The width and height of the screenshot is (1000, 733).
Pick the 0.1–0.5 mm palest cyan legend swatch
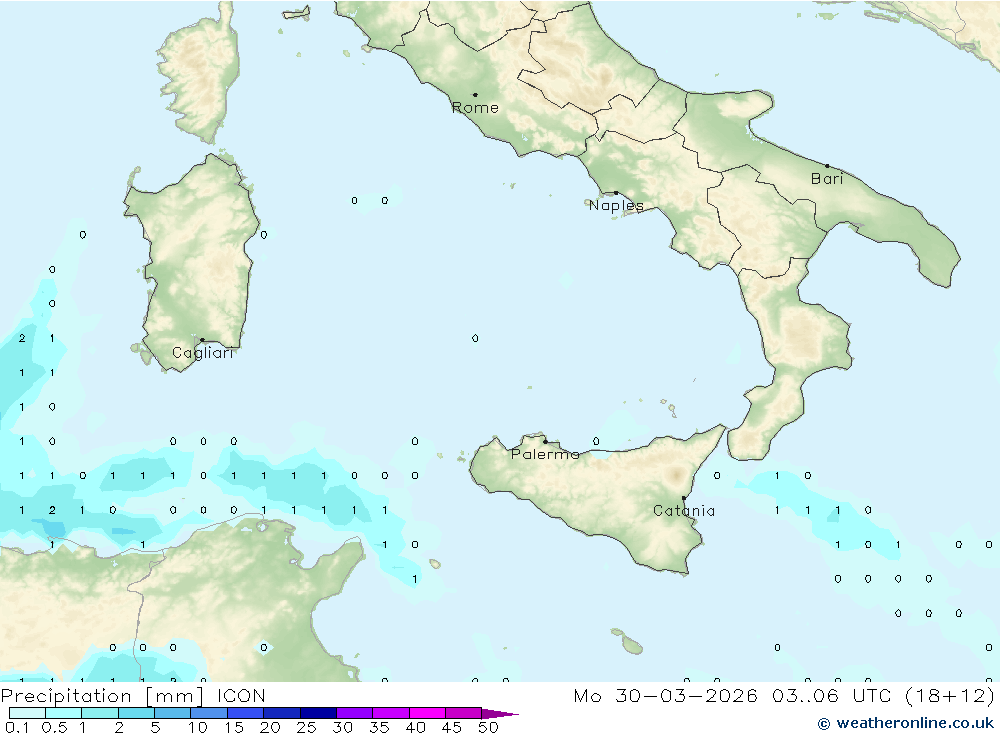tap(27, 713)
